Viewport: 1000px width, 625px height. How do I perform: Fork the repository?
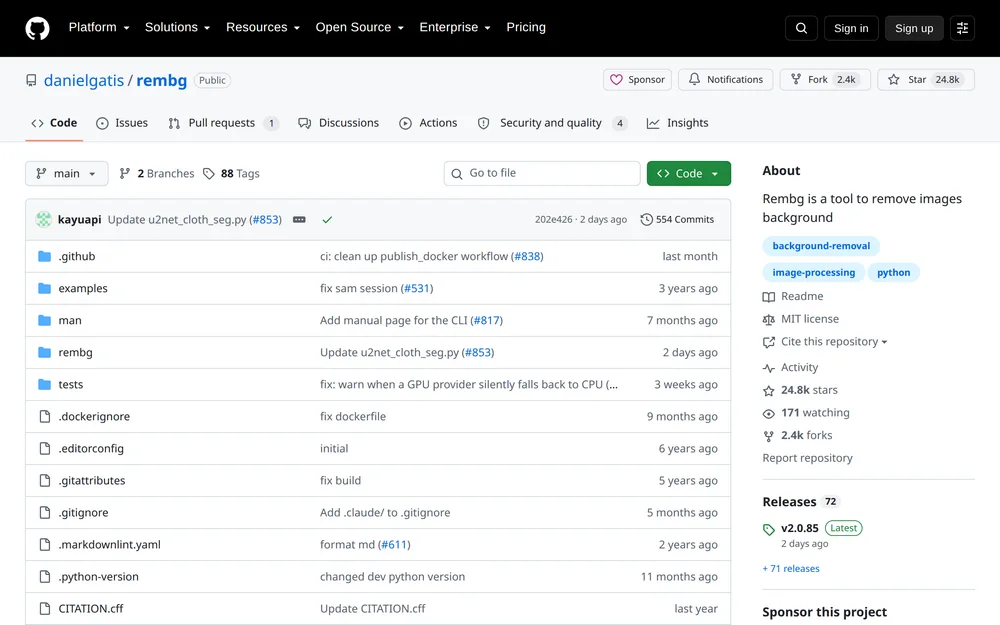pos(825,80)
